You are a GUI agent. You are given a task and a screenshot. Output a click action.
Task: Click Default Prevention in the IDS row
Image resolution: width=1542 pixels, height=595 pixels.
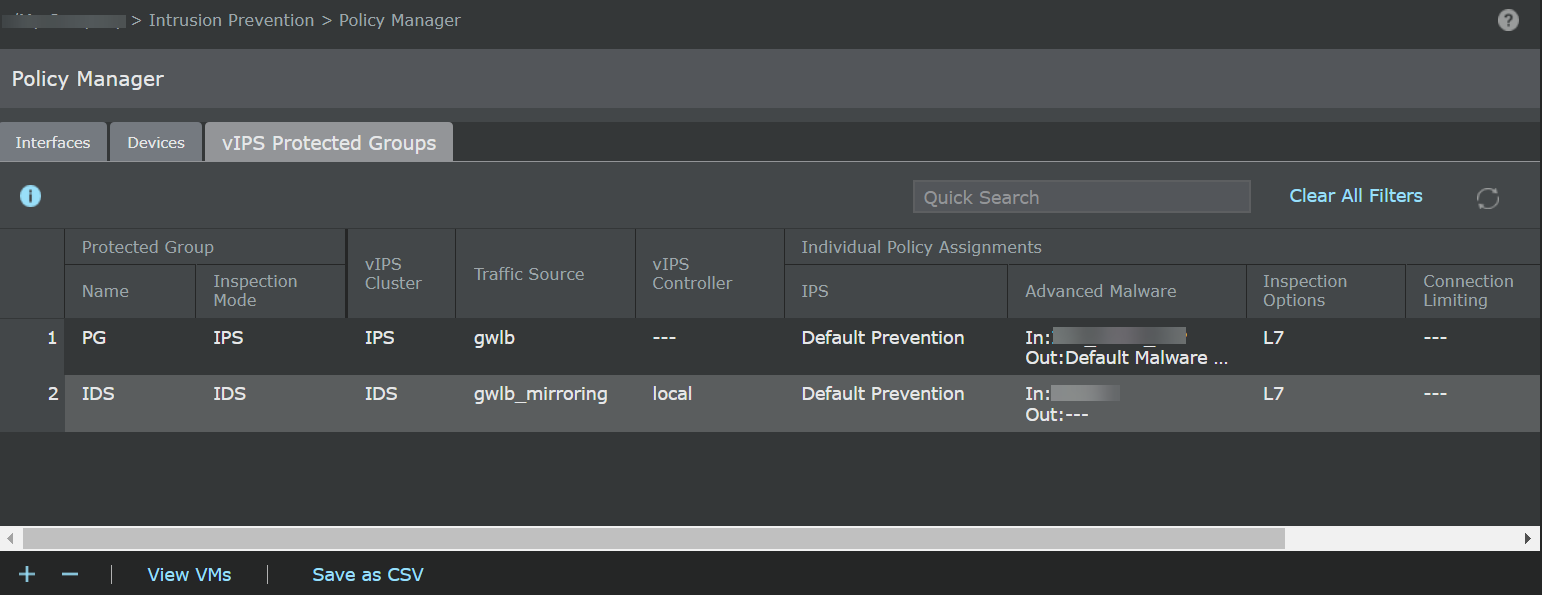coord(883,394)
